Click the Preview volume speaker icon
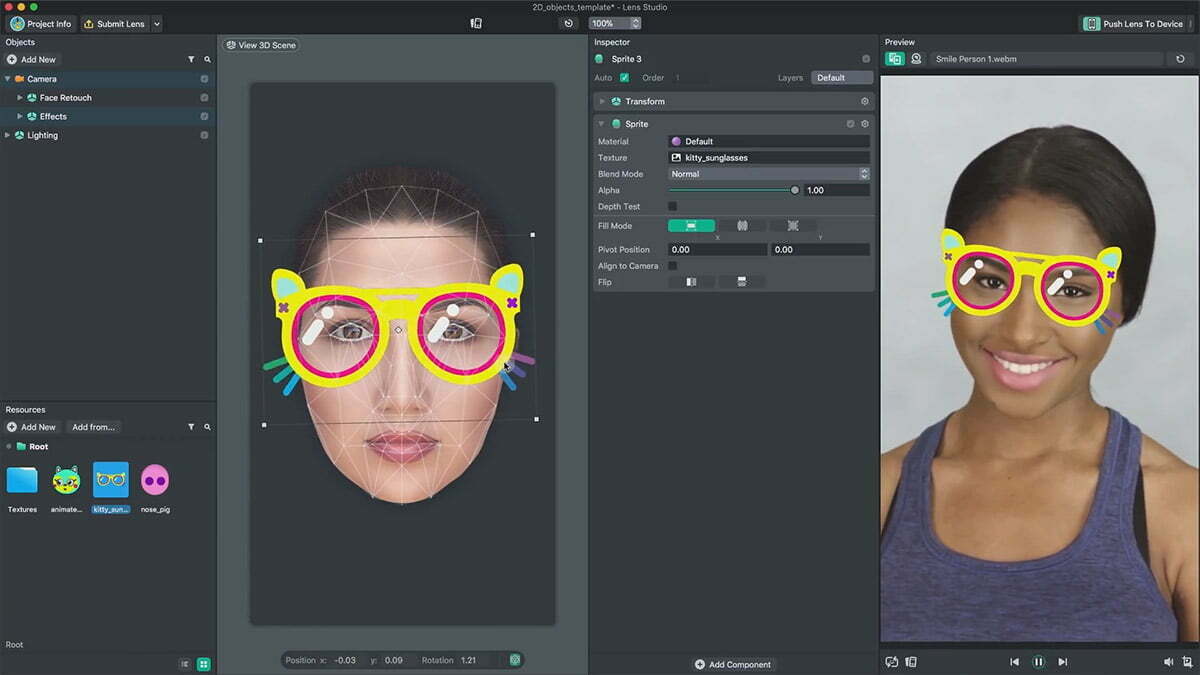The image size is (1200, 675). coord(1168,661)
